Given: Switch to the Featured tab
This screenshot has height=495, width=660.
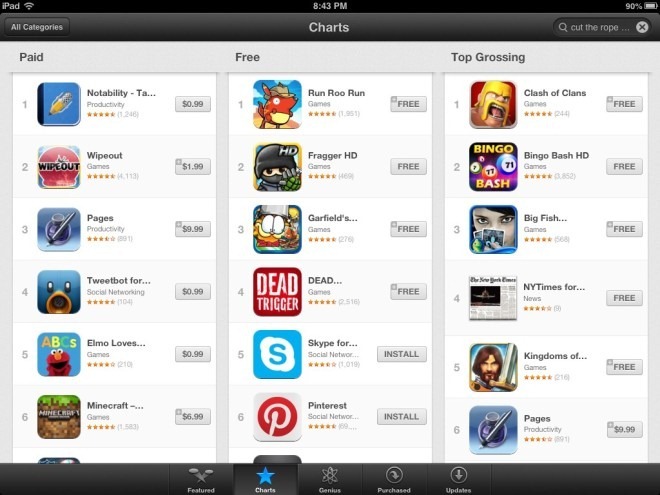Looking at the screenshot, I should [201, 480].
